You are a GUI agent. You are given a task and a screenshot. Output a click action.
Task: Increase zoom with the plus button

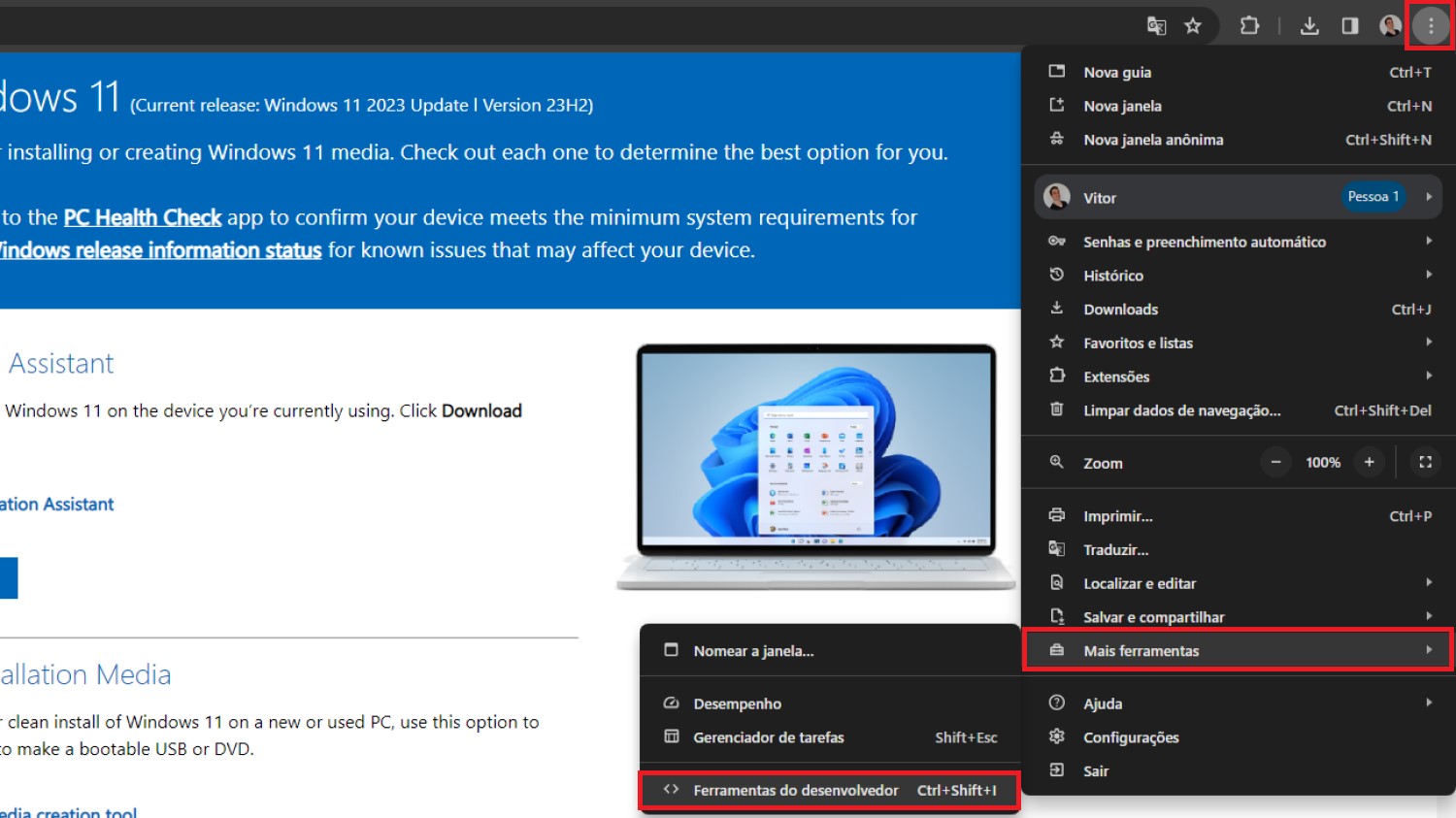coord(1370,462)
